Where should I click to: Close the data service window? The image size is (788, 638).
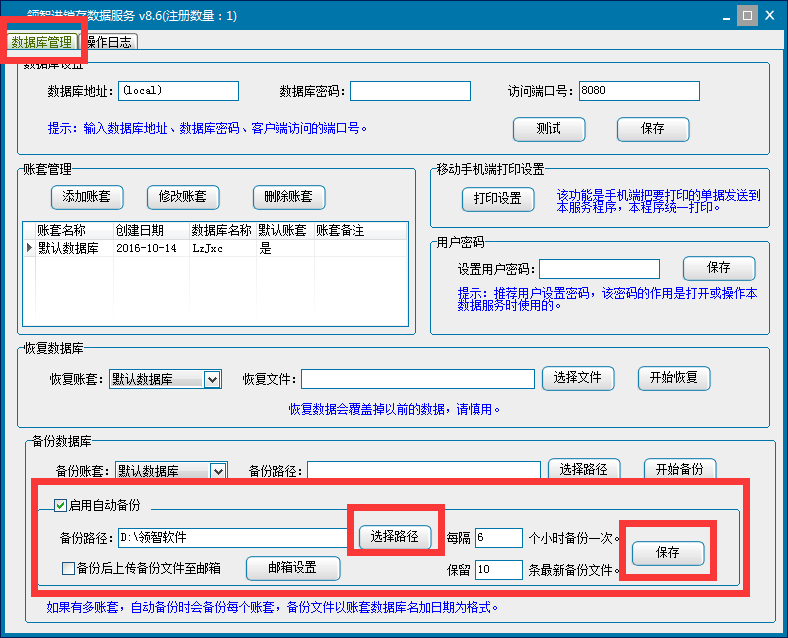pos(770,16)
